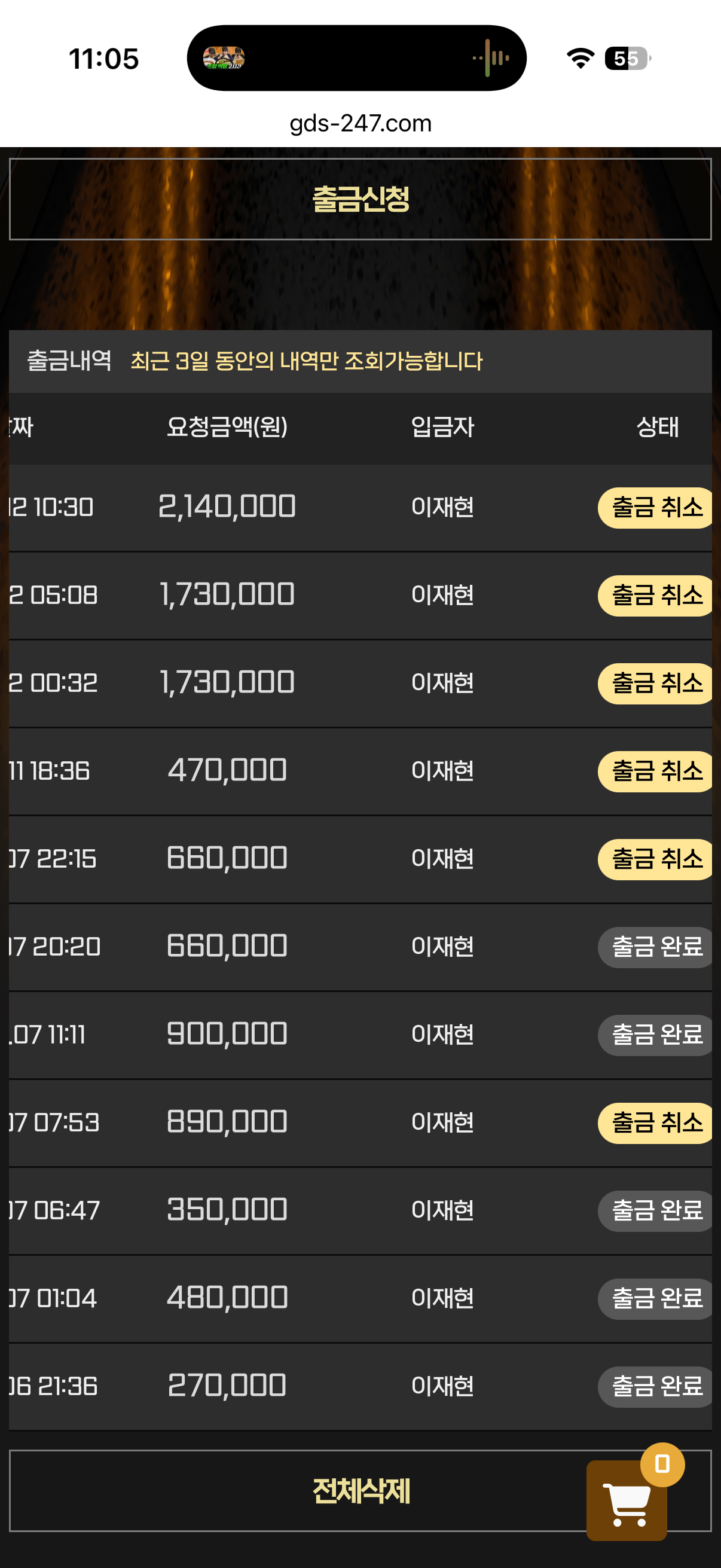Cancel the 890,000 withdrawal request
721x1568 pixels.
[x=656, y=1122]
